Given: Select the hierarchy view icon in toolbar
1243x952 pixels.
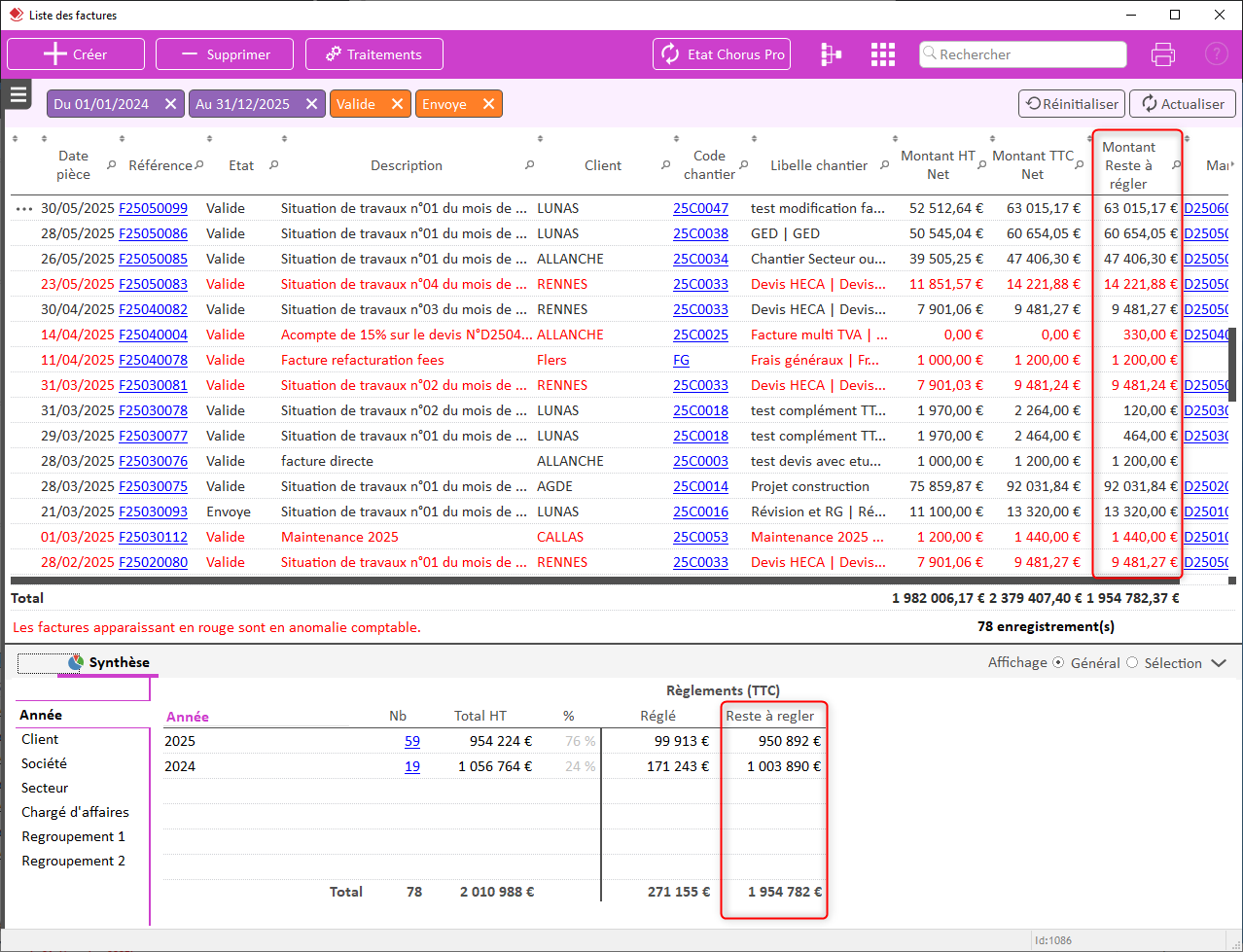Looking at the screenshot, I should coord(831,53).
